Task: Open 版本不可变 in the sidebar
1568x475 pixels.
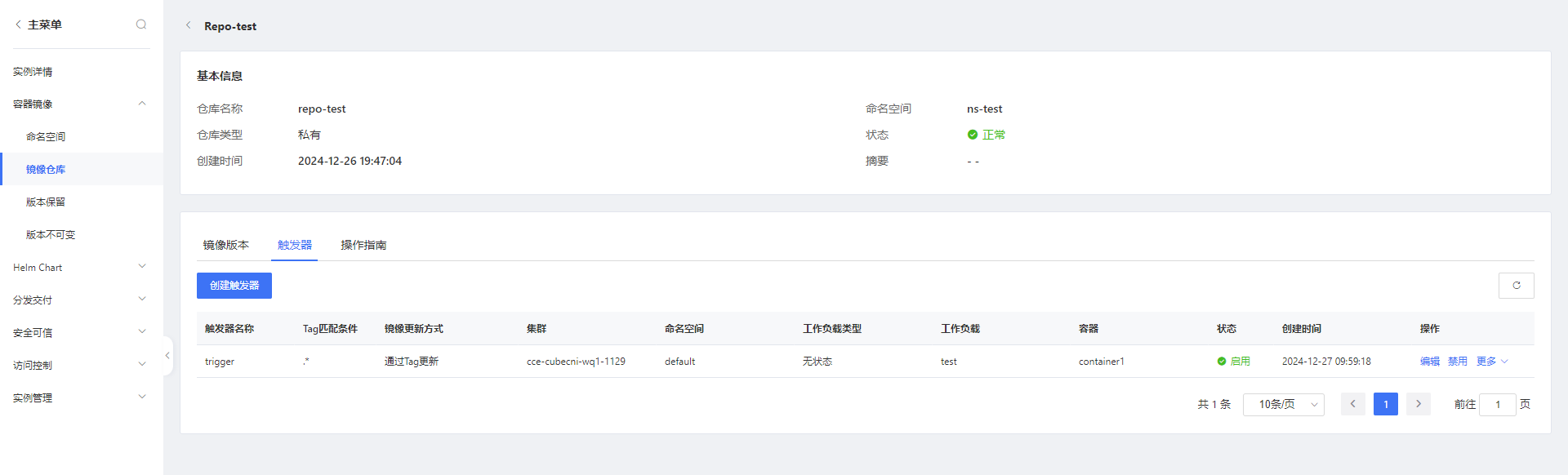Action: 51,234
